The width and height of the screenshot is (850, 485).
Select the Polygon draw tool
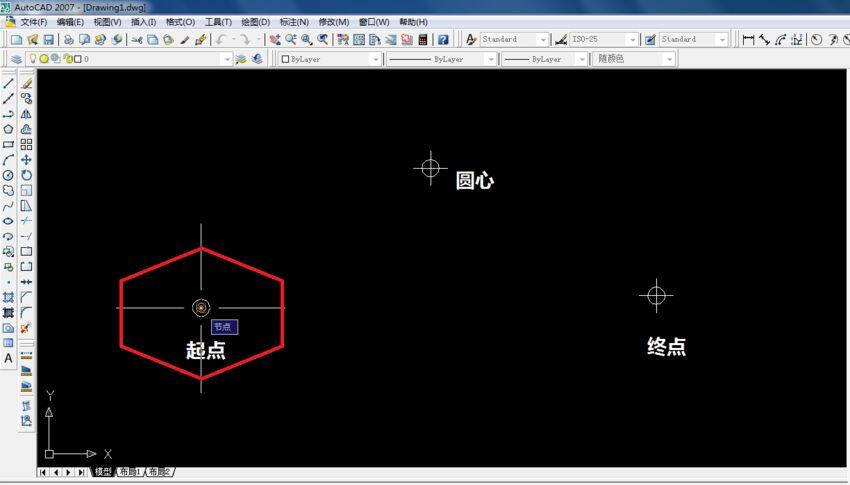[x=8, y=129]
